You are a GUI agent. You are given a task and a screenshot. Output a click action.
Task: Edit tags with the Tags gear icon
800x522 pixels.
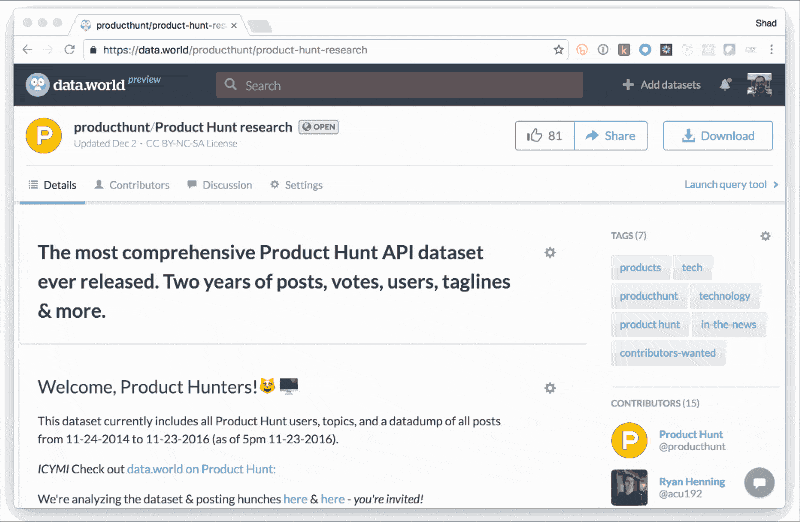(765, 236)
